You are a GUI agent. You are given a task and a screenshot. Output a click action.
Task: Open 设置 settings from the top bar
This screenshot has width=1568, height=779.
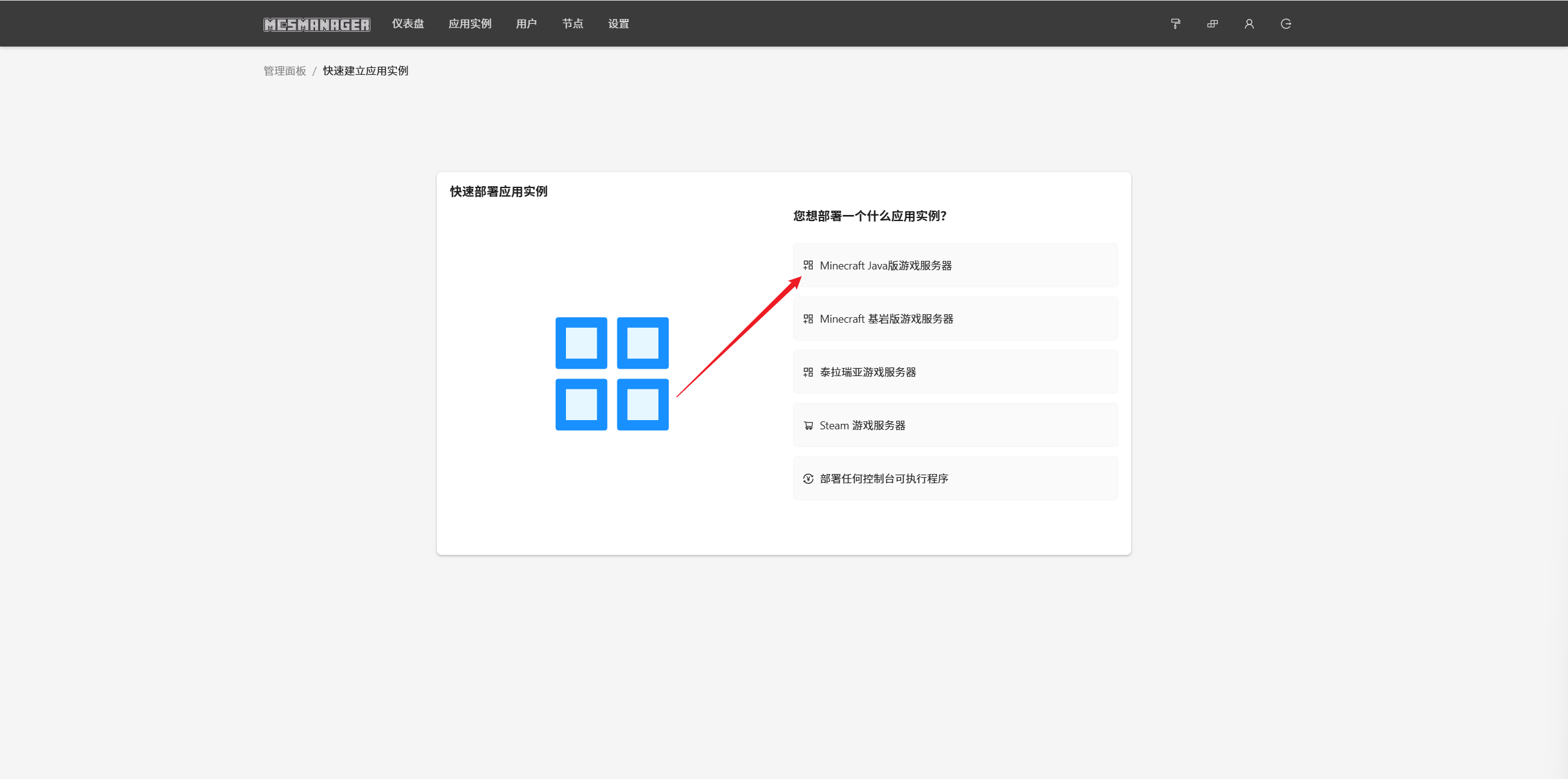(619, 24)
